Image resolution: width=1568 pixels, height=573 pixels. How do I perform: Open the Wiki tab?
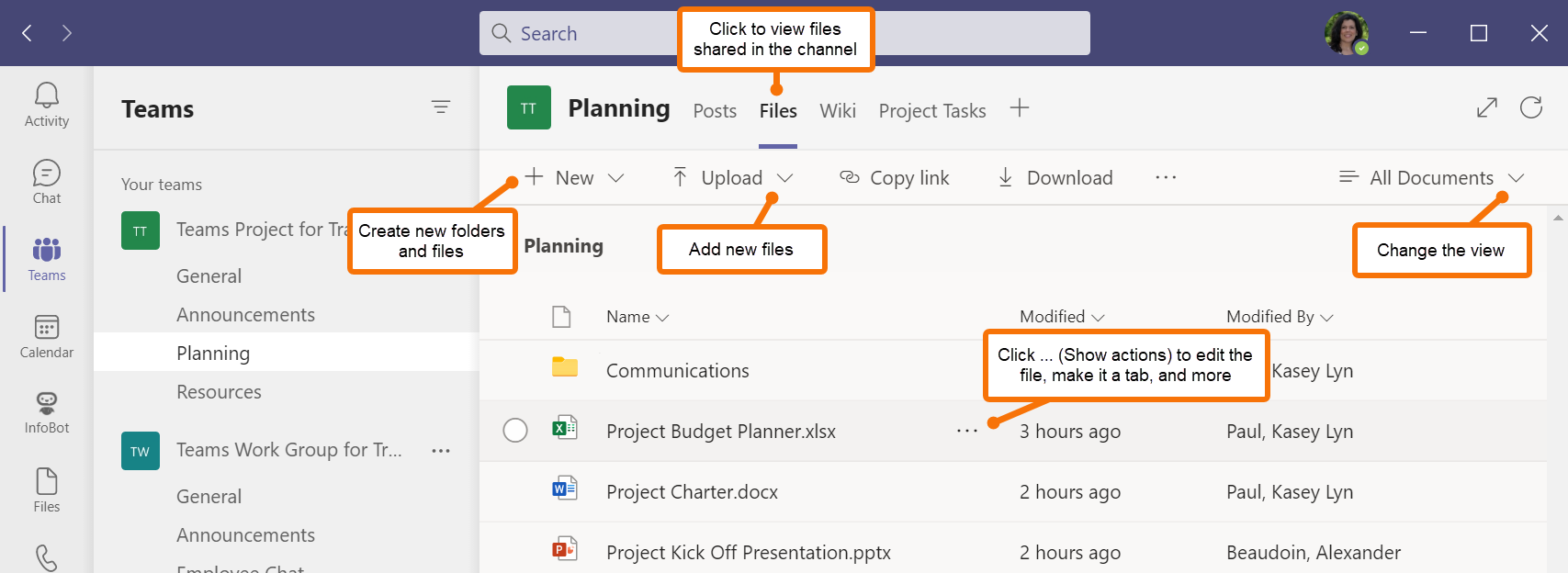click(x=838, y=111)
